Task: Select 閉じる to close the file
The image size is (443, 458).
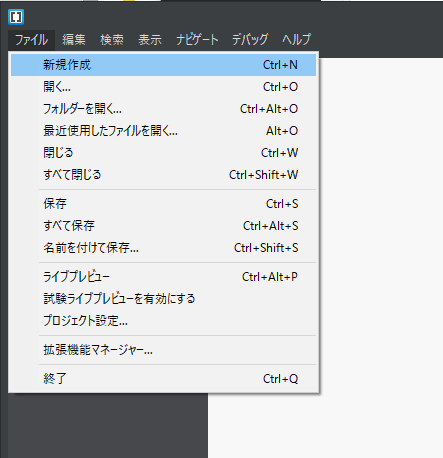Action: 163,153
